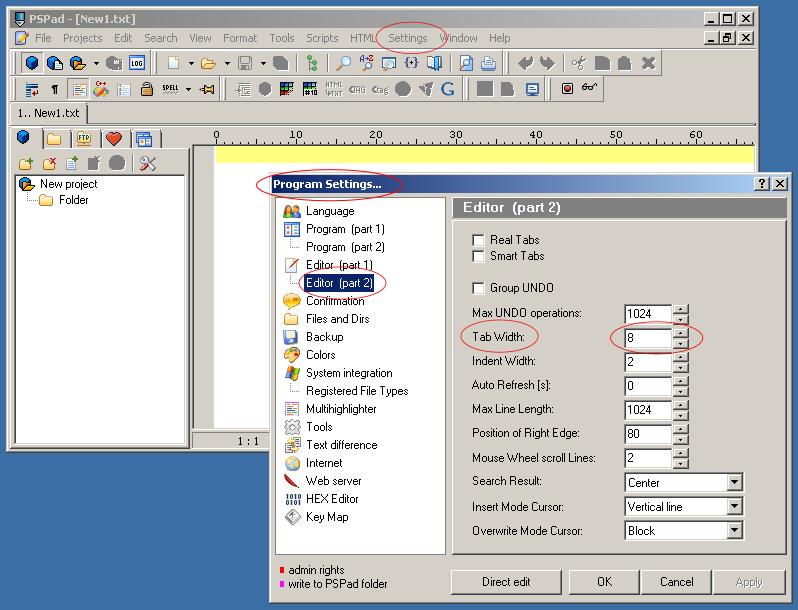
Task: Open the dropdown arrow next to open file
Action: pos(227,64)
